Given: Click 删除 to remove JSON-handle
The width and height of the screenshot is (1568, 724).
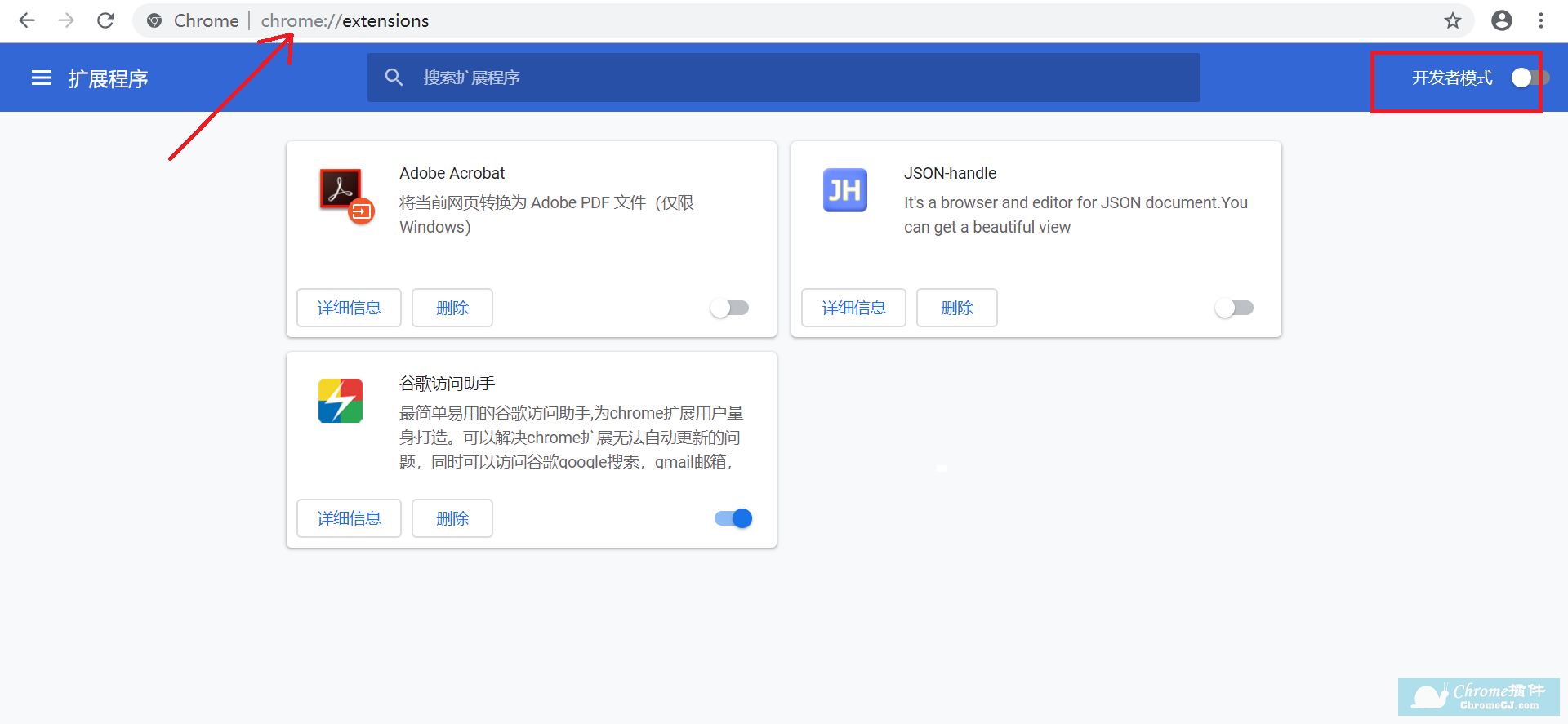Looking at the screenshot, I should point(956,308).
